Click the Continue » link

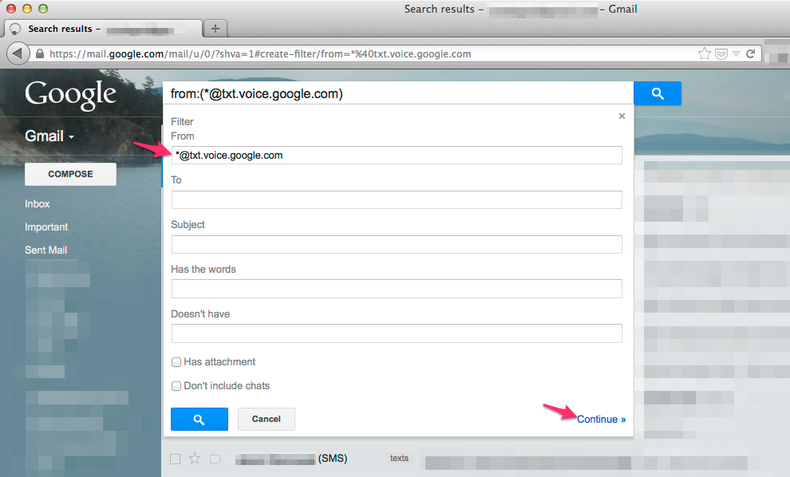pyautogui.click(x=602, y=419)
